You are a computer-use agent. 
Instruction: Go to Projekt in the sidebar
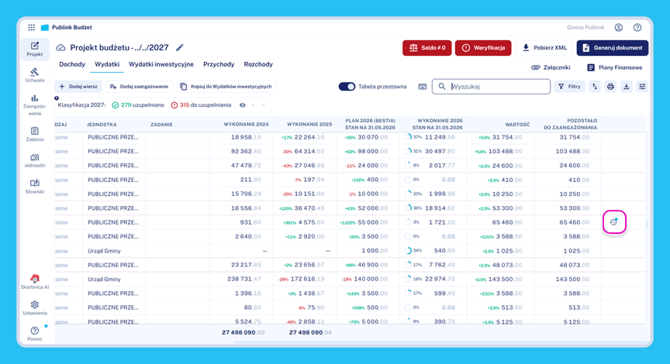coord(35,49)
